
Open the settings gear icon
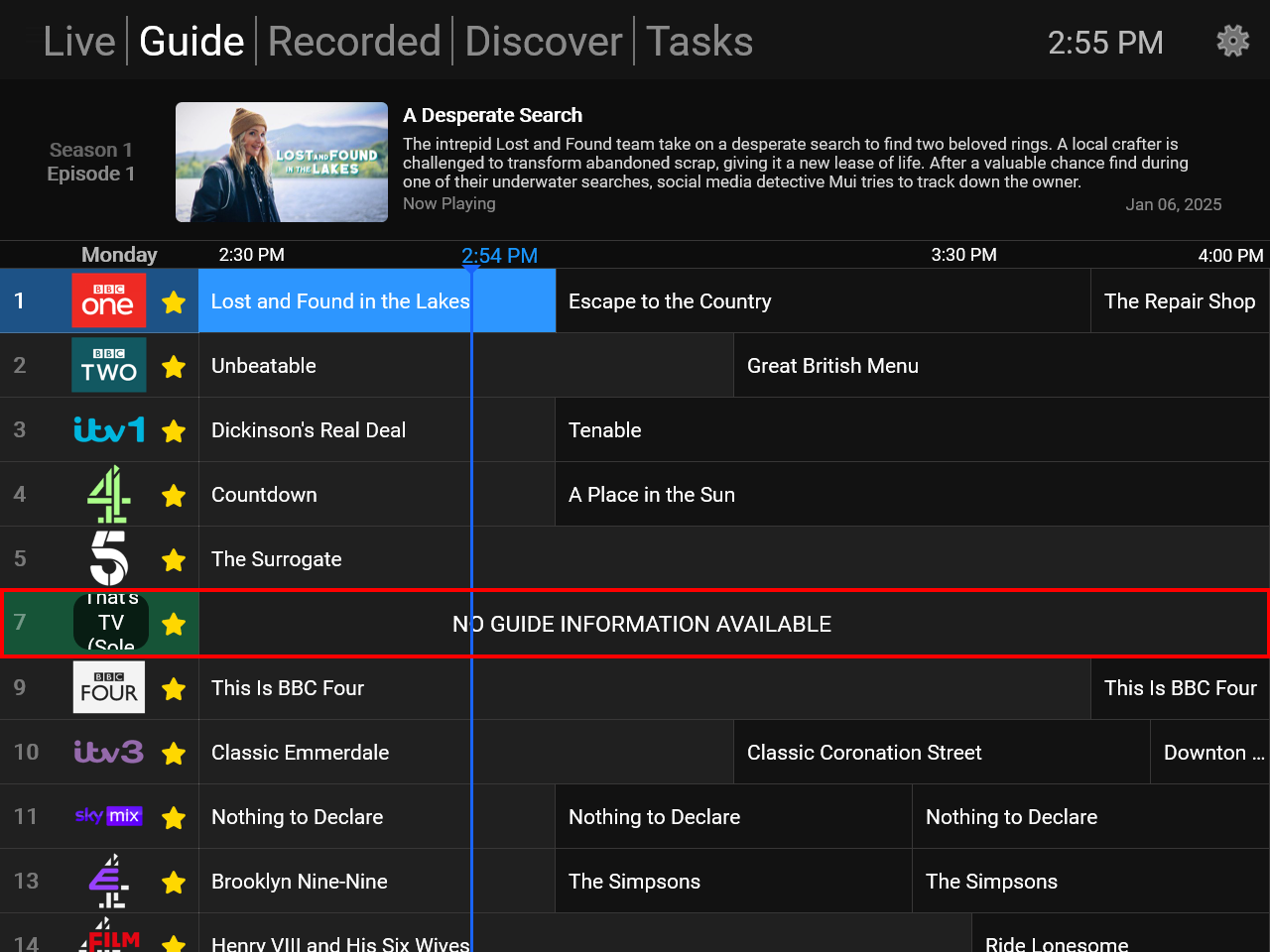tap(1232, 42)
